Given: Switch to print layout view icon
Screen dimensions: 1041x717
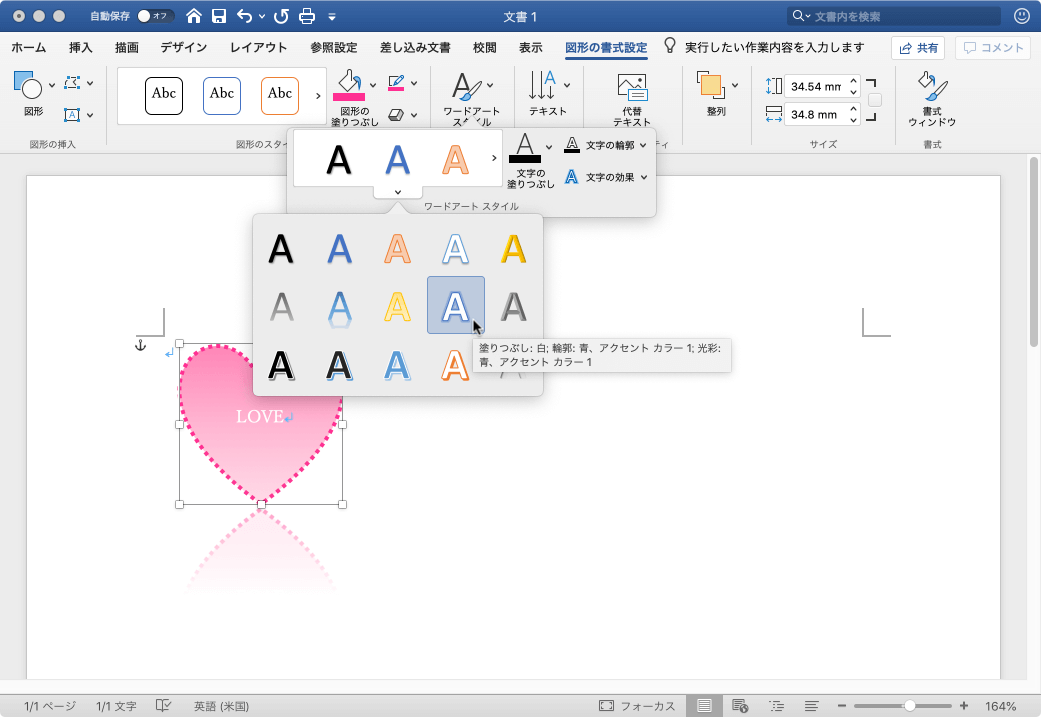Looking at the screenshot, I should coord(704,706).
